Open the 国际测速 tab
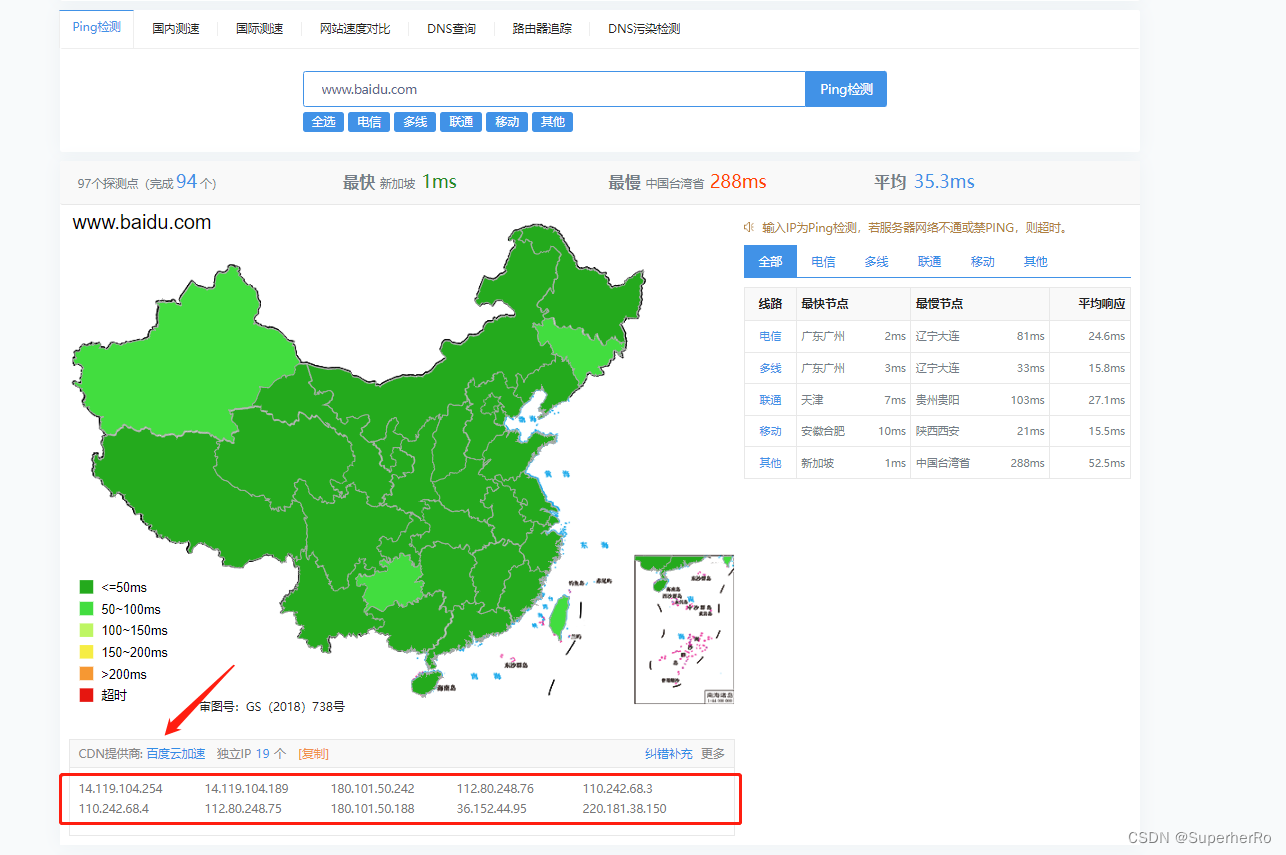The width and height of the screenshot is (1286, 855). tap(258, 29)
